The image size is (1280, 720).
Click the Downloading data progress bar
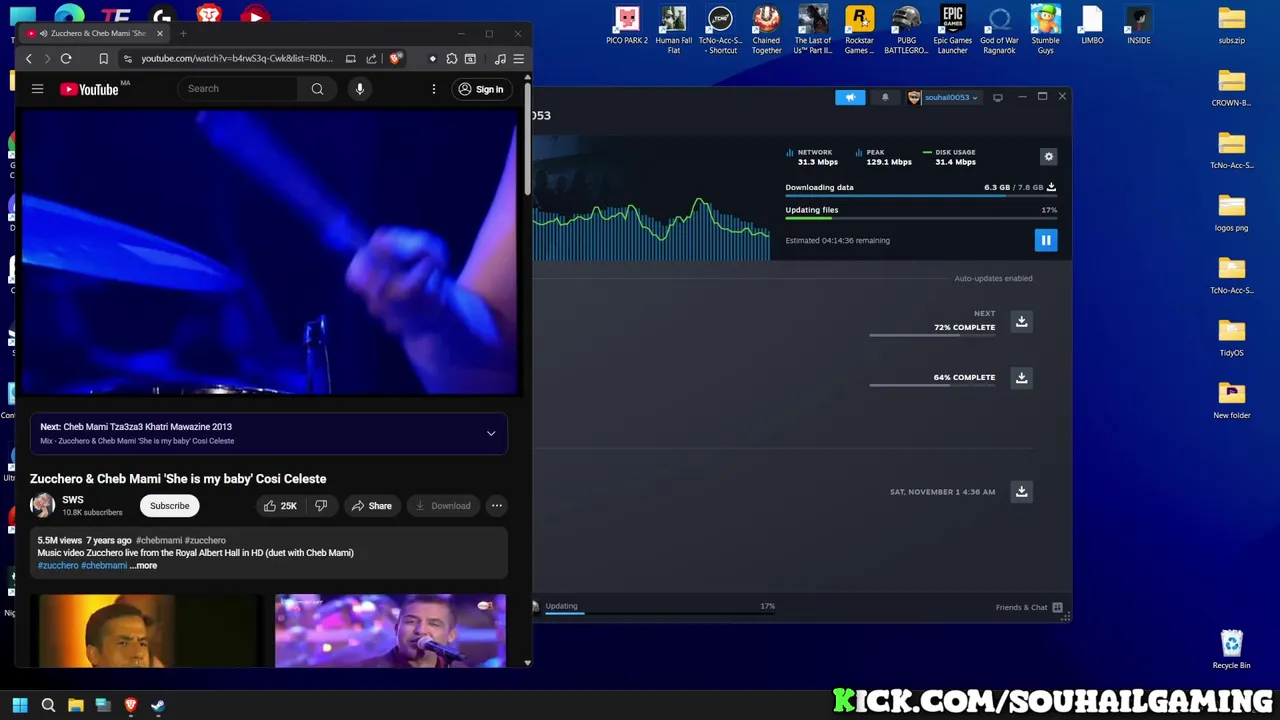[x=921, y=196]
